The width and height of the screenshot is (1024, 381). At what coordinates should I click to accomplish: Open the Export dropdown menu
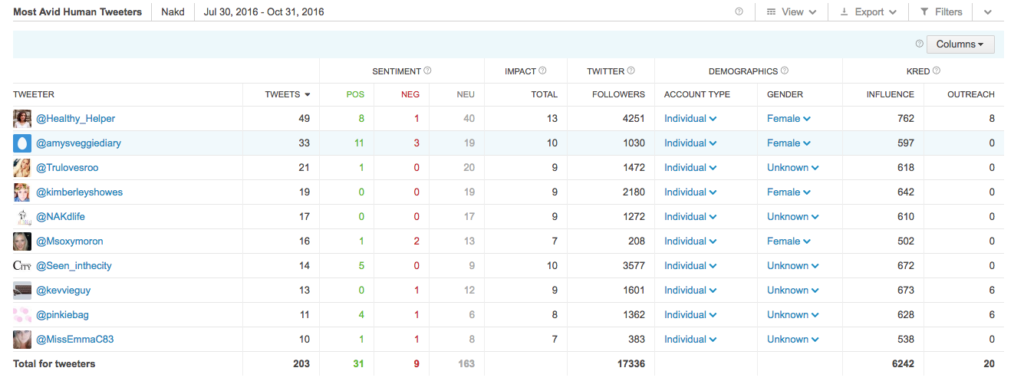[x=868, y=12]
